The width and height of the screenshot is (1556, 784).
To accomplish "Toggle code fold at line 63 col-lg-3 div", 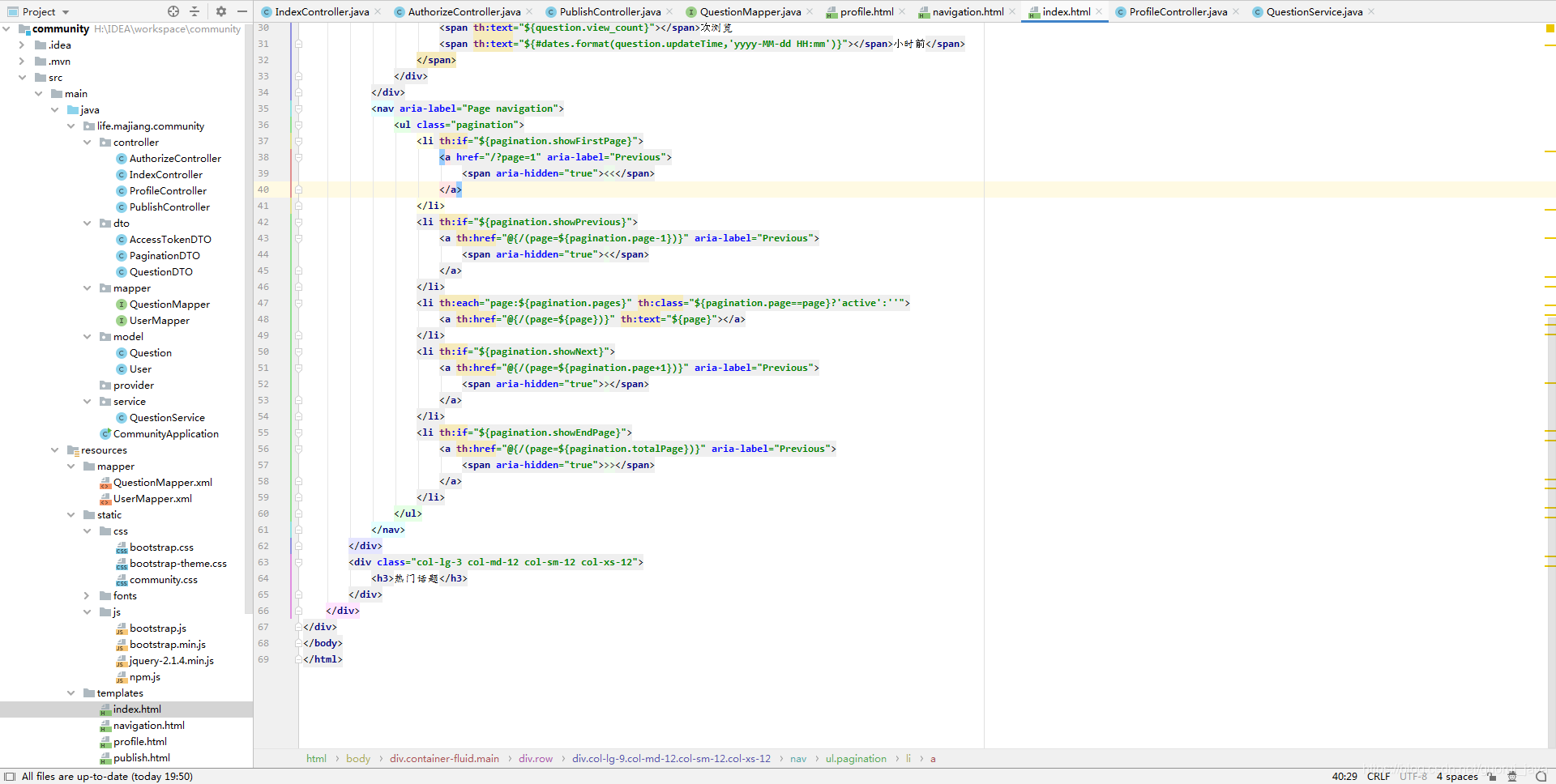I will (298, 562).
